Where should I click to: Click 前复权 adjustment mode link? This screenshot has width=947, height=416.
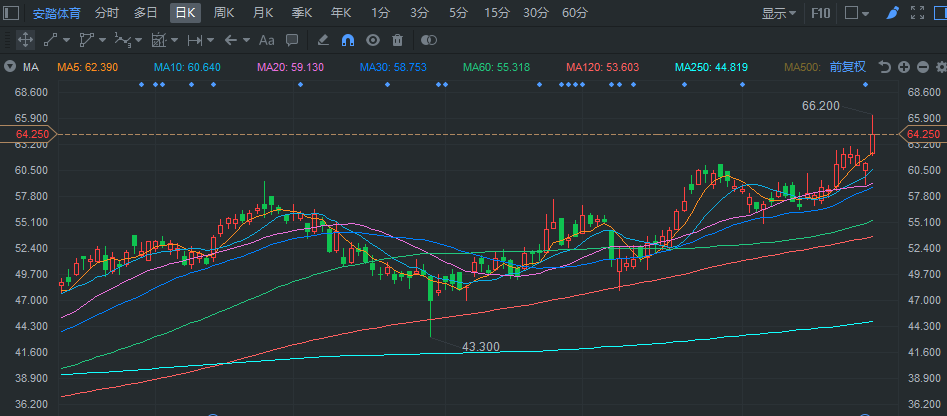848,67
